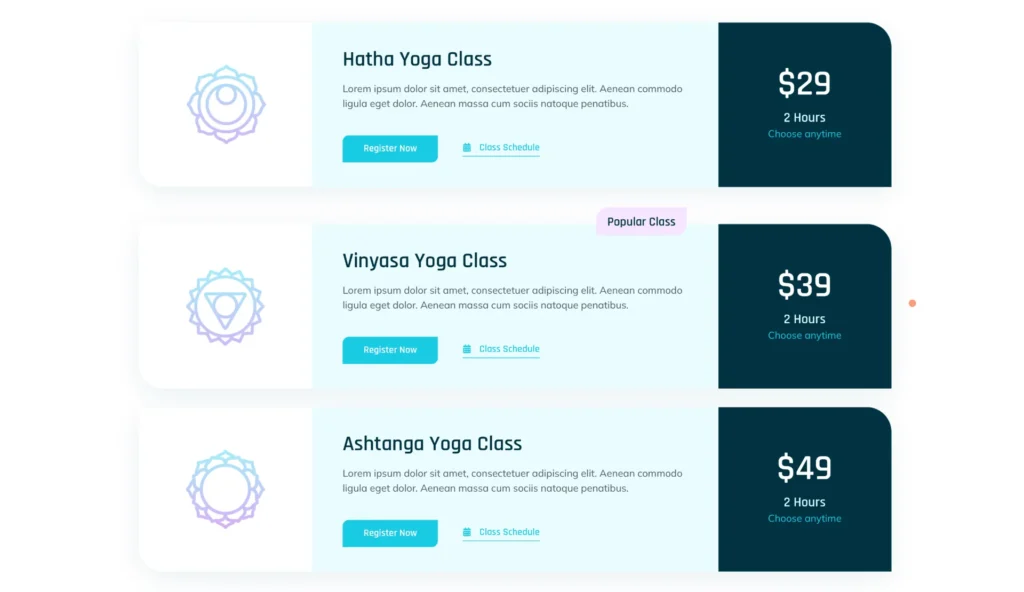The image size is (1024, 592).
Task: Select the Vinyasa Yoga Class title
Action: [425, 261]
